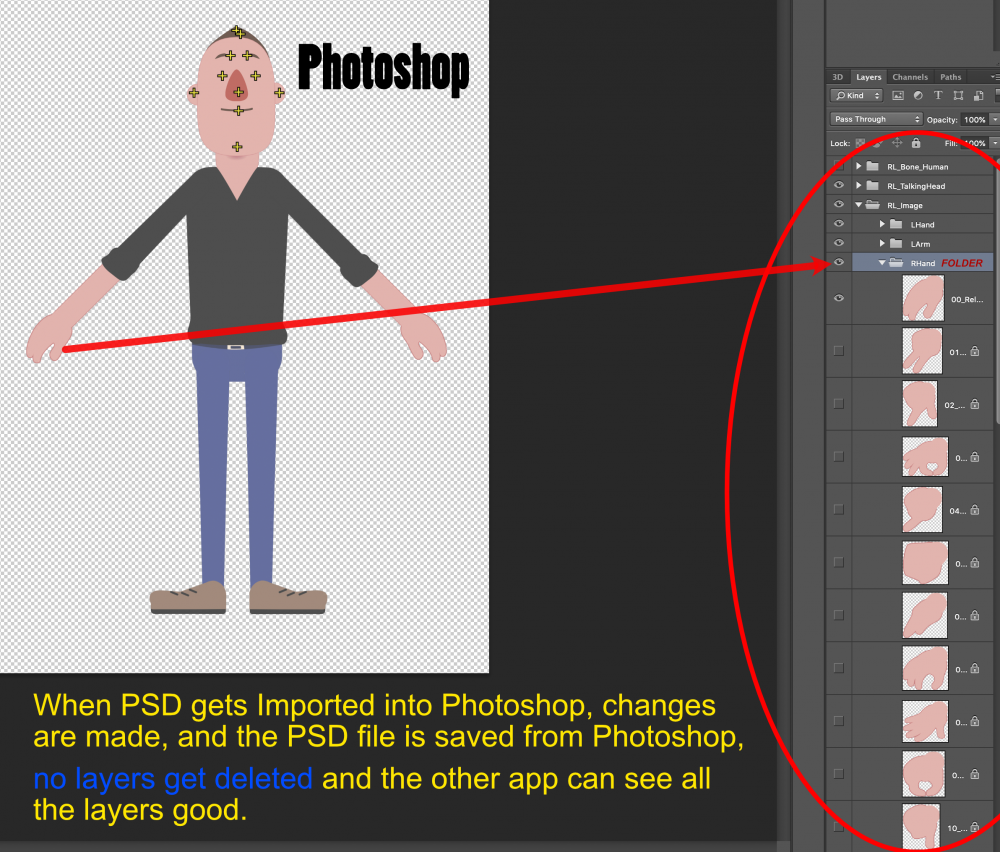Show the 01... hand layer
This screenshot has height=852, width=1000.
839,351
